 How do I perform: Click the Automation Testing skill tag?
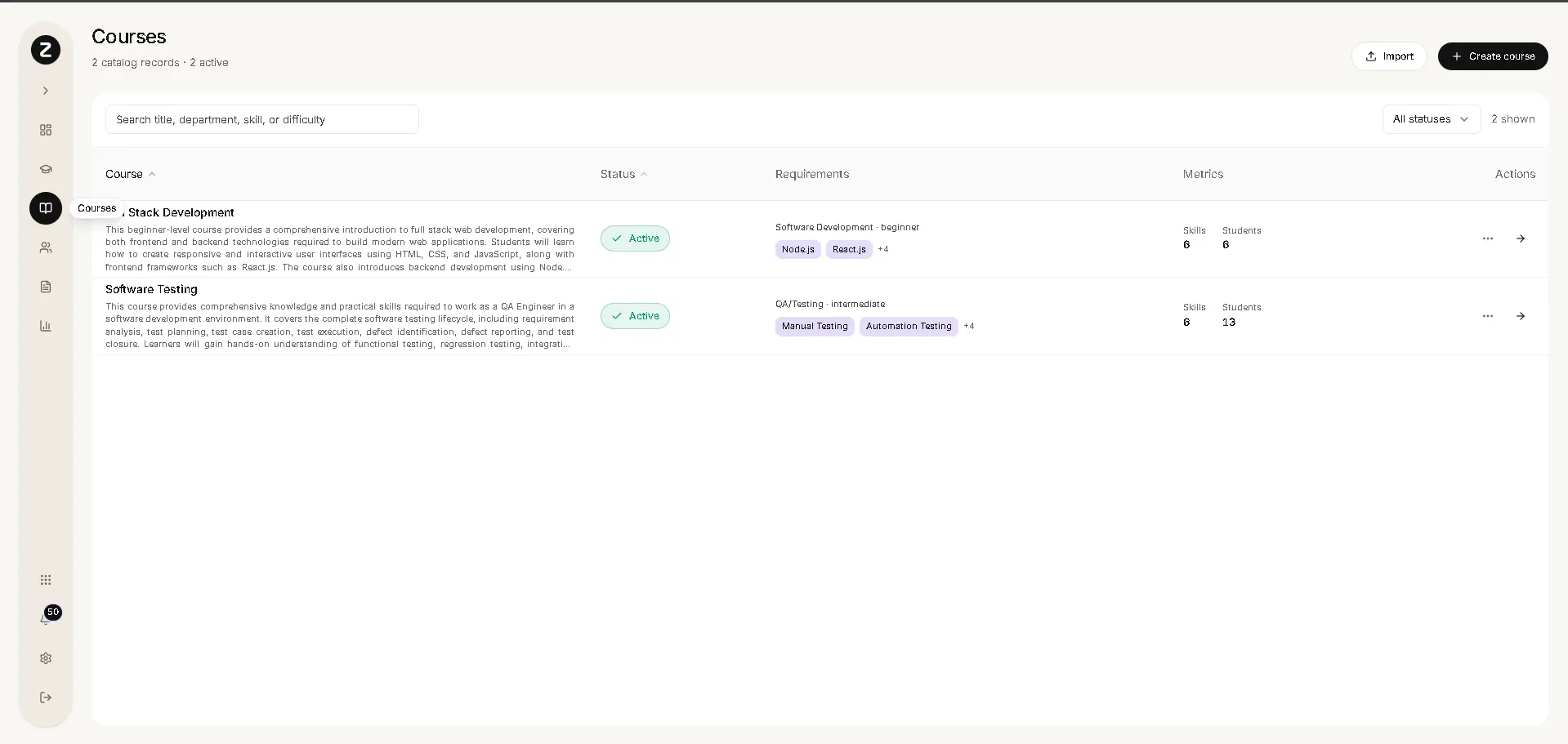pos(909,327)
